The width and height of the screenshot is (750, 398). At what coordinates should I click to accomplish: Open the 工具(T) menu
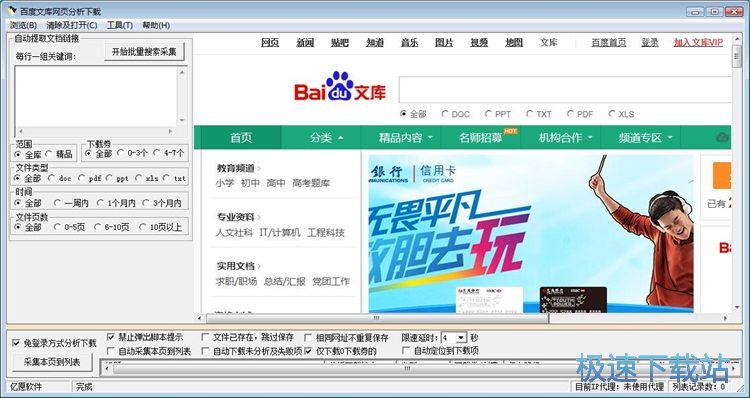(x=120, y=25)
